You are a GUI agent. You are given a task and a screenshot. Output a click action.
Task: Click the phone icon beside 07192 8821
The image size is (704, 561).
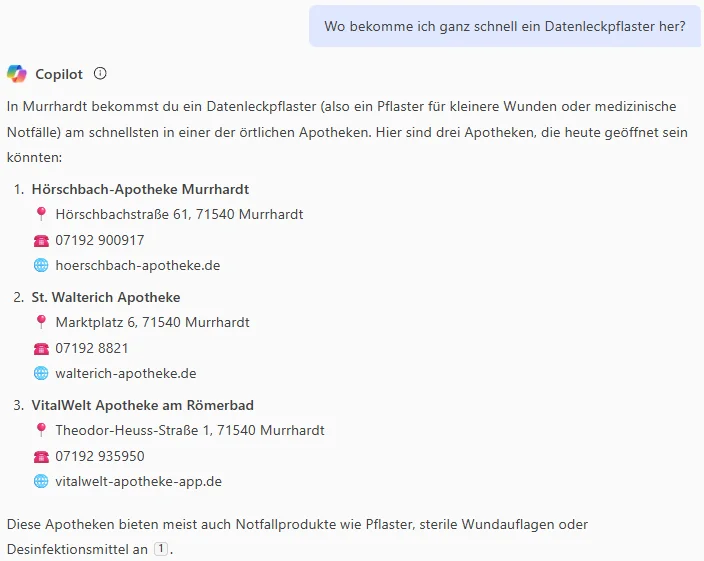click(x=41, y=349)
